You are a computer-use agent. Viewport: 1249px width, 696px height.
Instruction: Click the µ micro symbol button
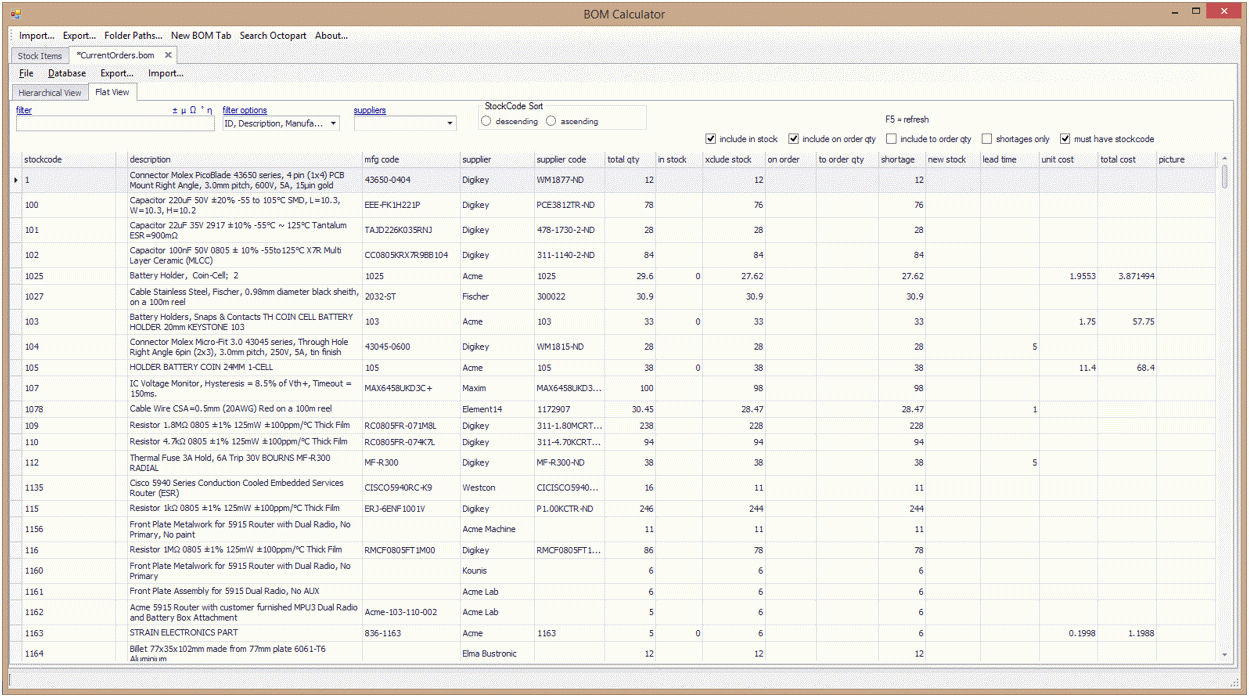(182, 110)
